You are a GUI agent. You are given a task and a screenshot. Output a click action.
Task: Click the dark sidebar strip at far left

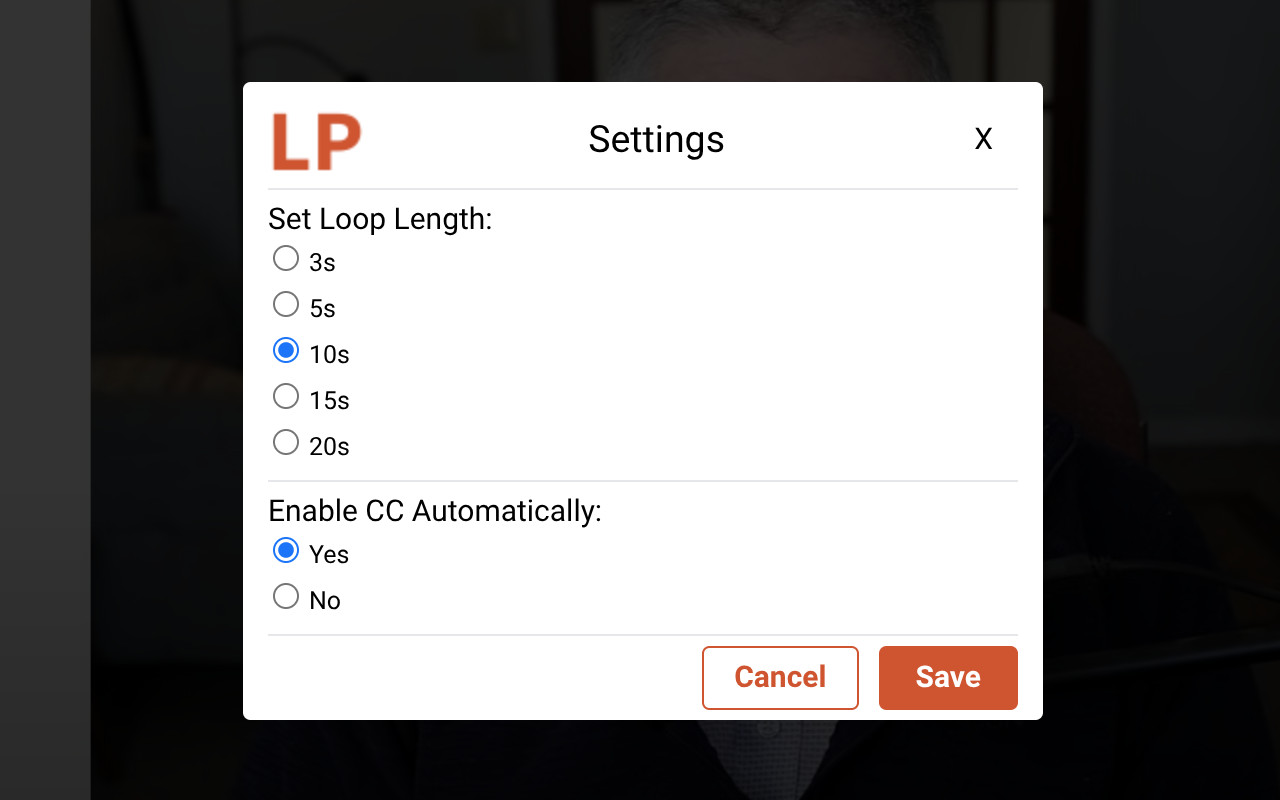tap(45, 400)
